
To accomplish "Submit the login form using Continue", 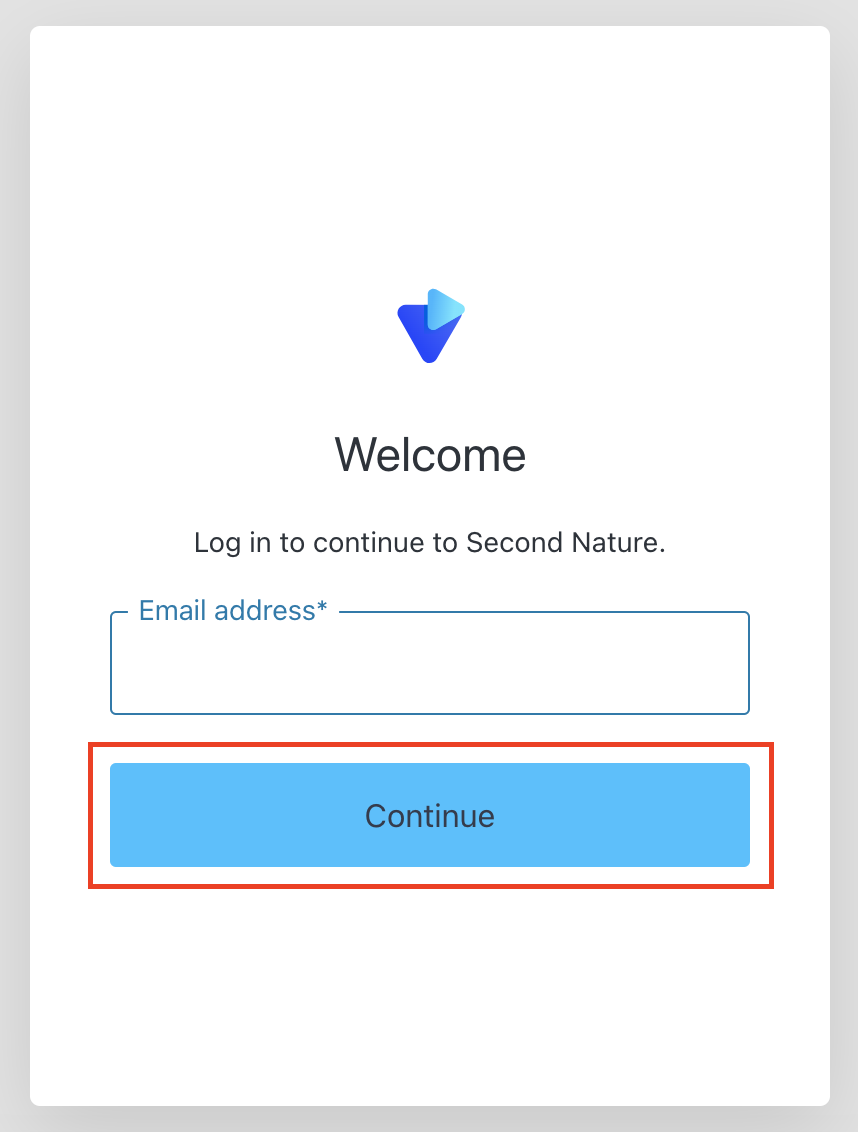I will click(430, 815).
